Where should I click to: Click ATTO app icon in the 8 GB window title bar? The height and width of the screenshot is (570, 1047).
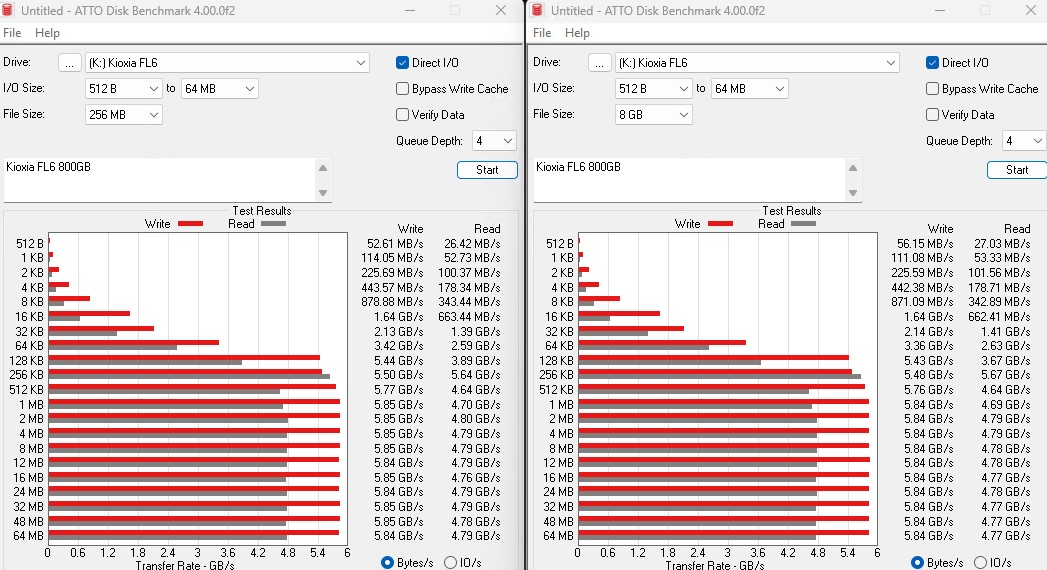point(539,11)
